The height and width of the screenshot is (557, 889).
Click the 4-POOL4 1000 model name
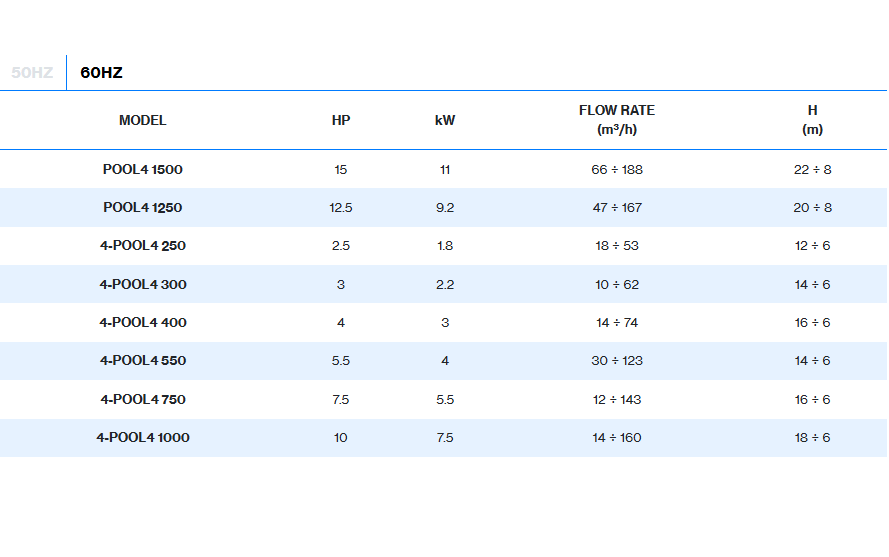(143, 438)
